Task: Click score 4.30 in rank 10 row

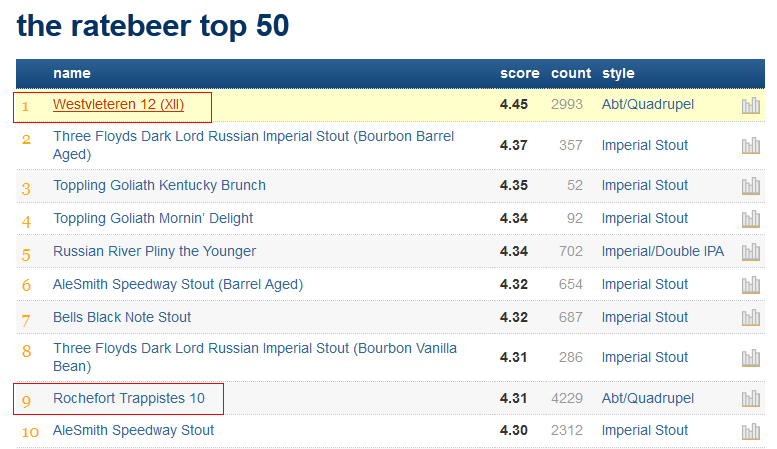Action: [x=514, y=430]
